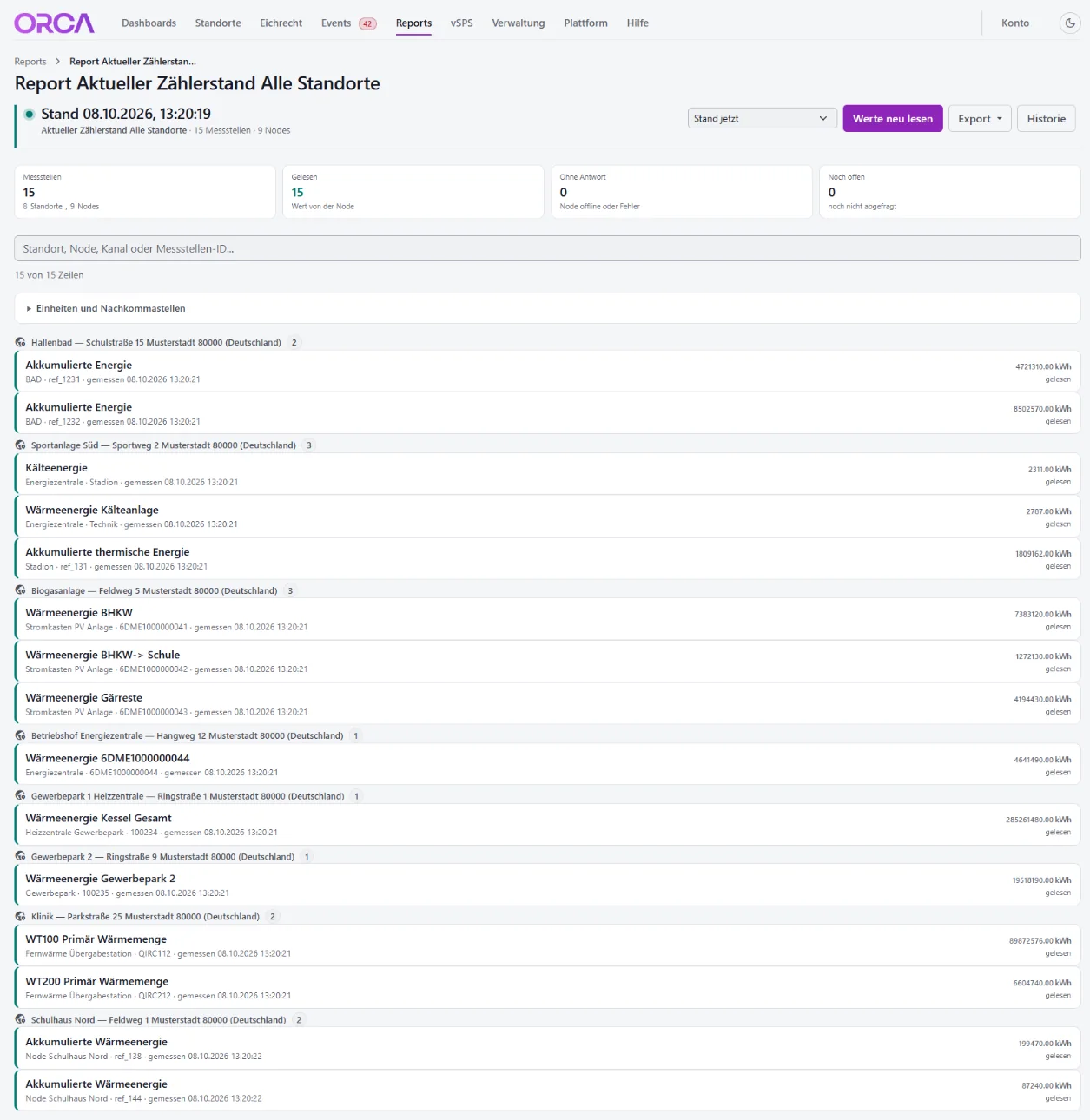The width and height of the screenshot is (1090, 1120).
Task: Click the Gelesen summary card
Action: point(413,192)
